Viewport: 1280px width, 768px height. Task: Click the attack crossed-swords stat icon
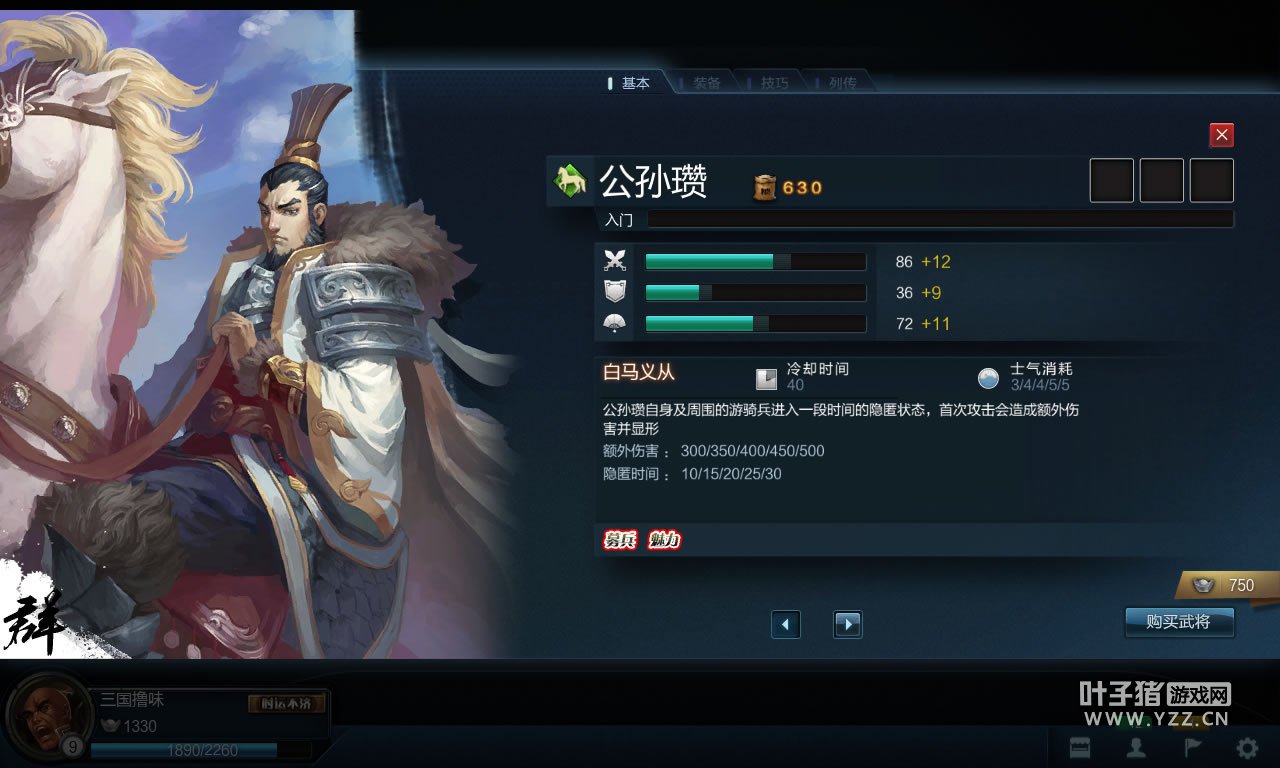point(615,261)
